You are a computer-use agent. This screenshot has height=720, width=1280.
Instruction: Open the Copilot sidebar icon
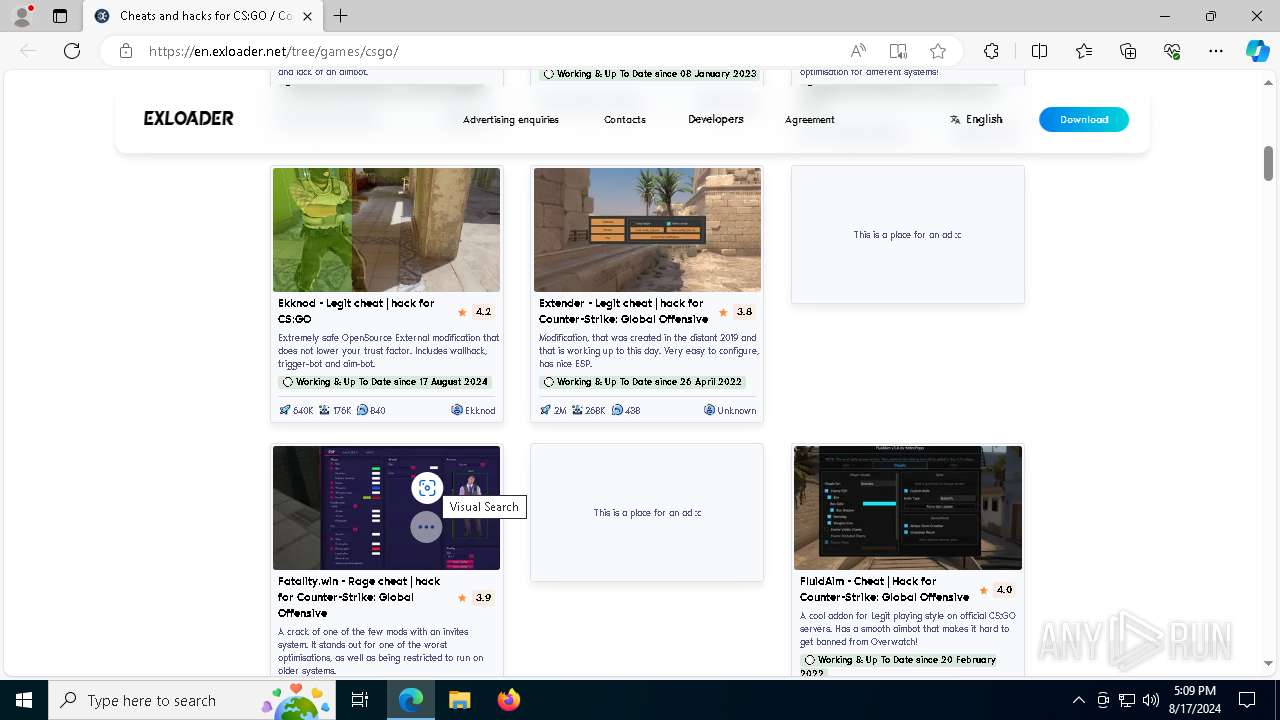point(1257,51)
